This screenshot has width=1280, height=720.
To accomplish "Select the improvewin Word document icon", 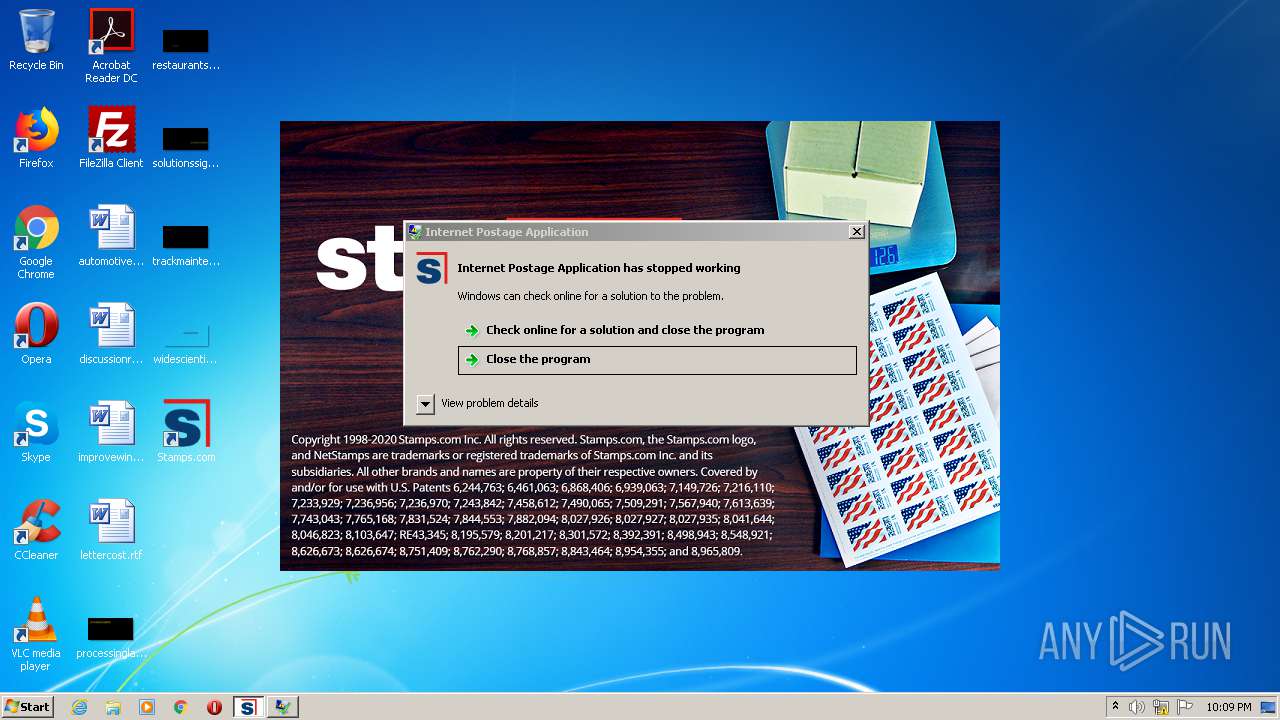I will coord(111,432).
